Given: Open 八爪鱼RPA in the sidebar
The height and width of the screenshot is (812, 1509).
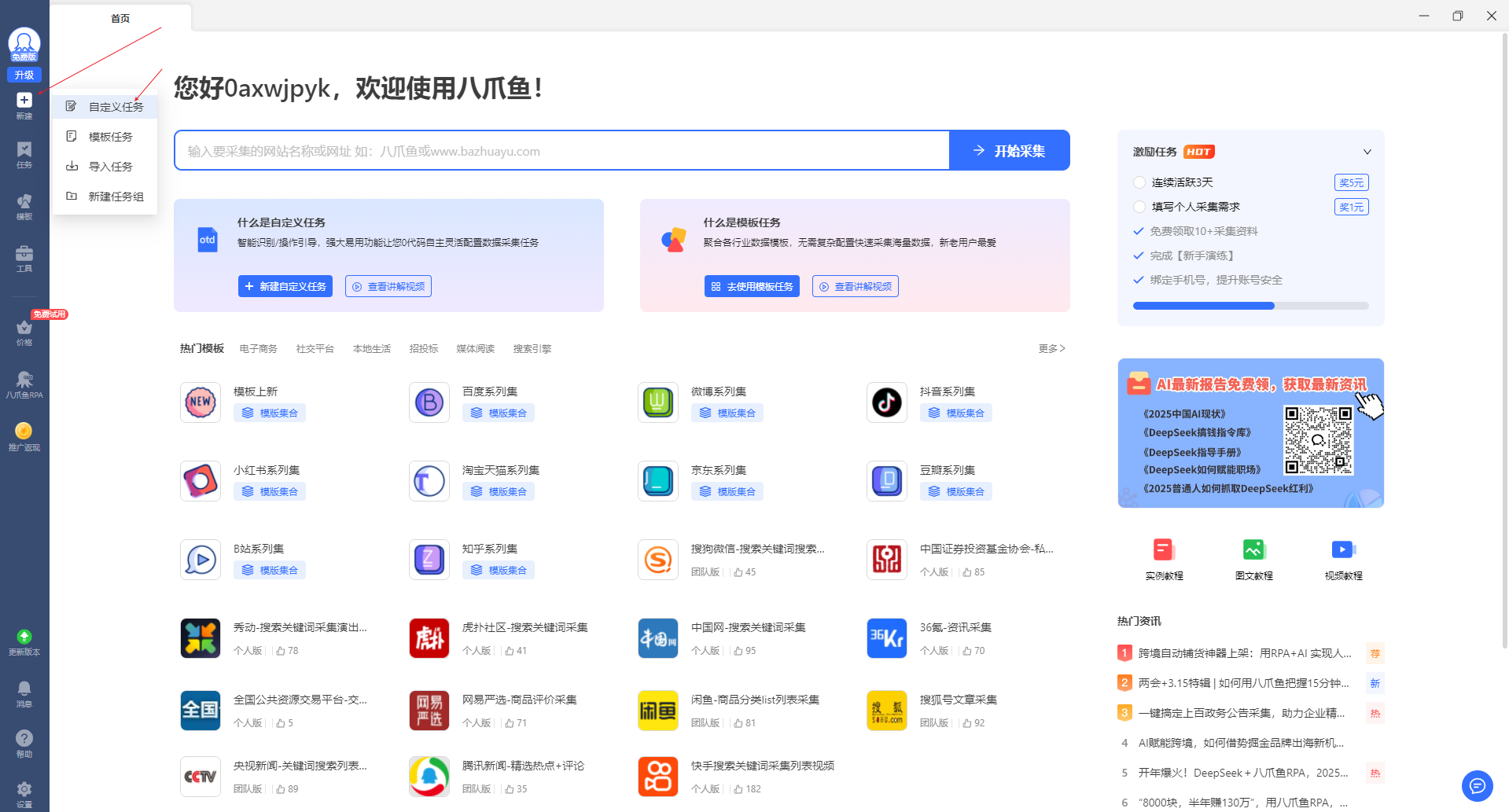Looking at the screenshot, I should click(24, 384).
